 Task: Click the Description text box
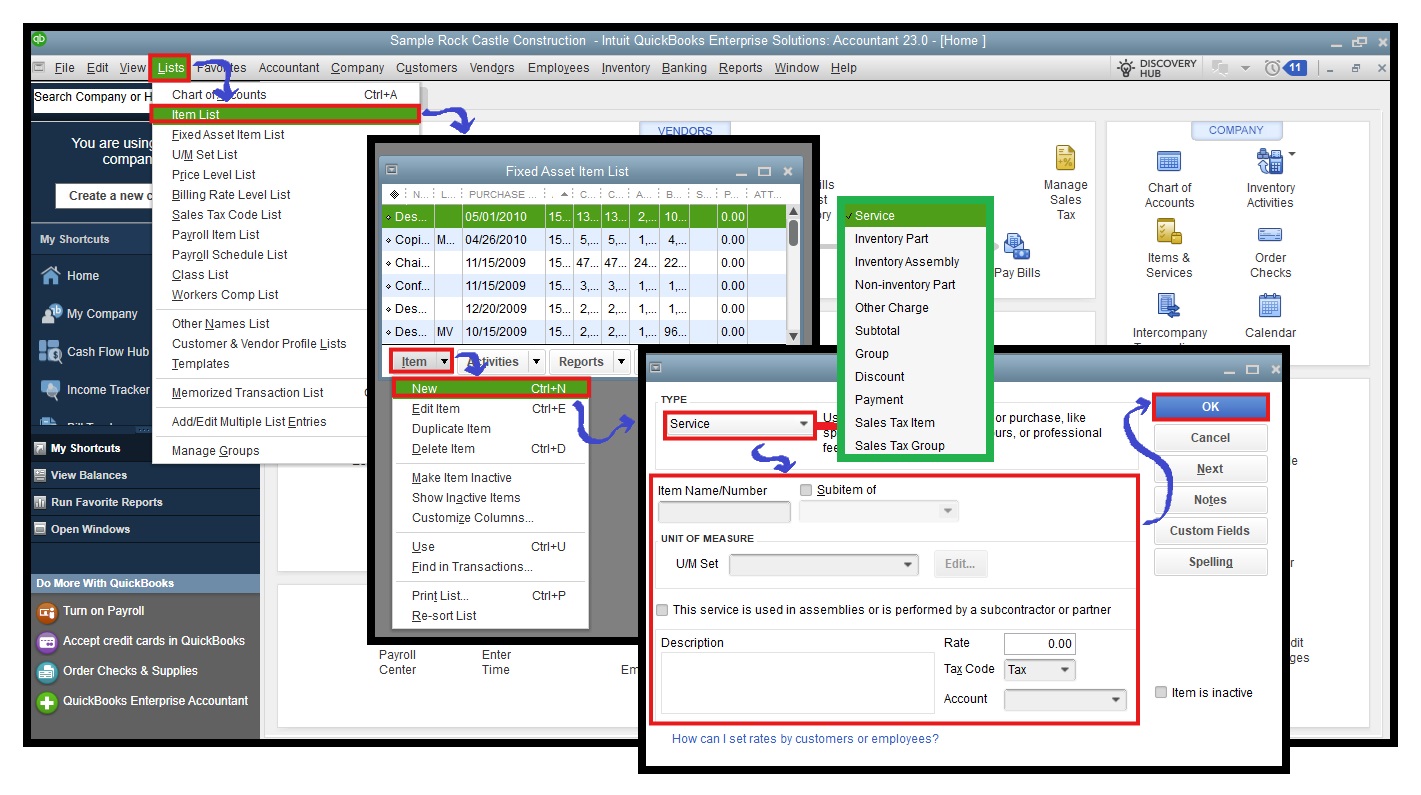point(796,683)
